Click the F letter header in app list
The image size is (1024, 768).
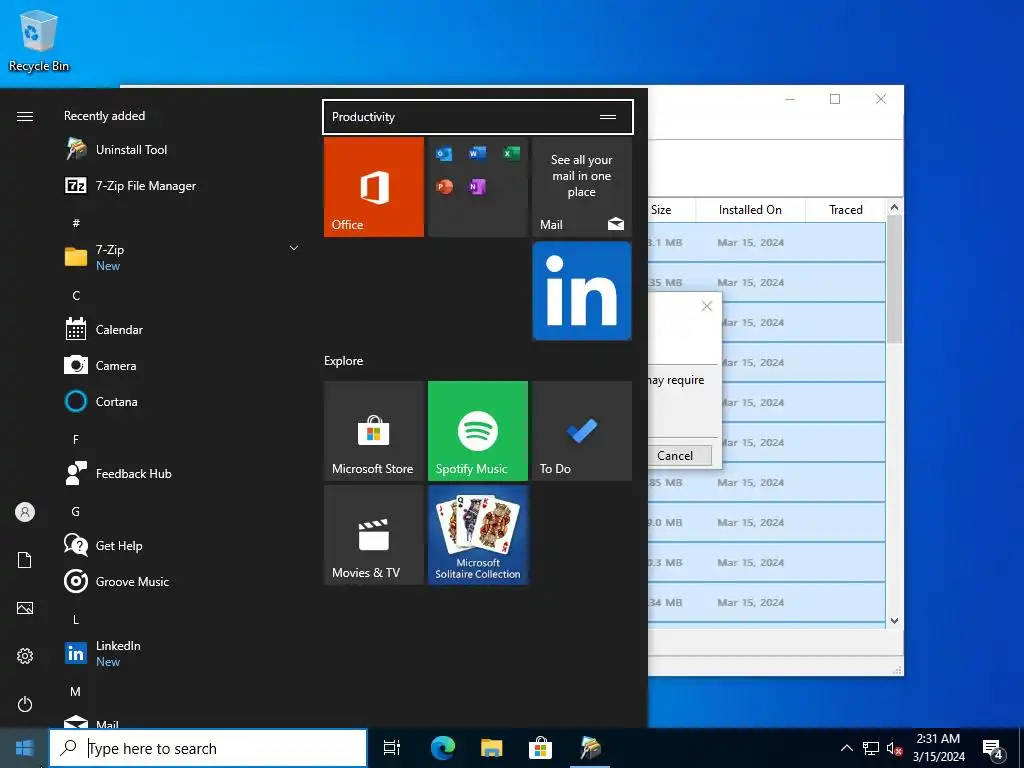pyautogui.click(x=76, y=440)
